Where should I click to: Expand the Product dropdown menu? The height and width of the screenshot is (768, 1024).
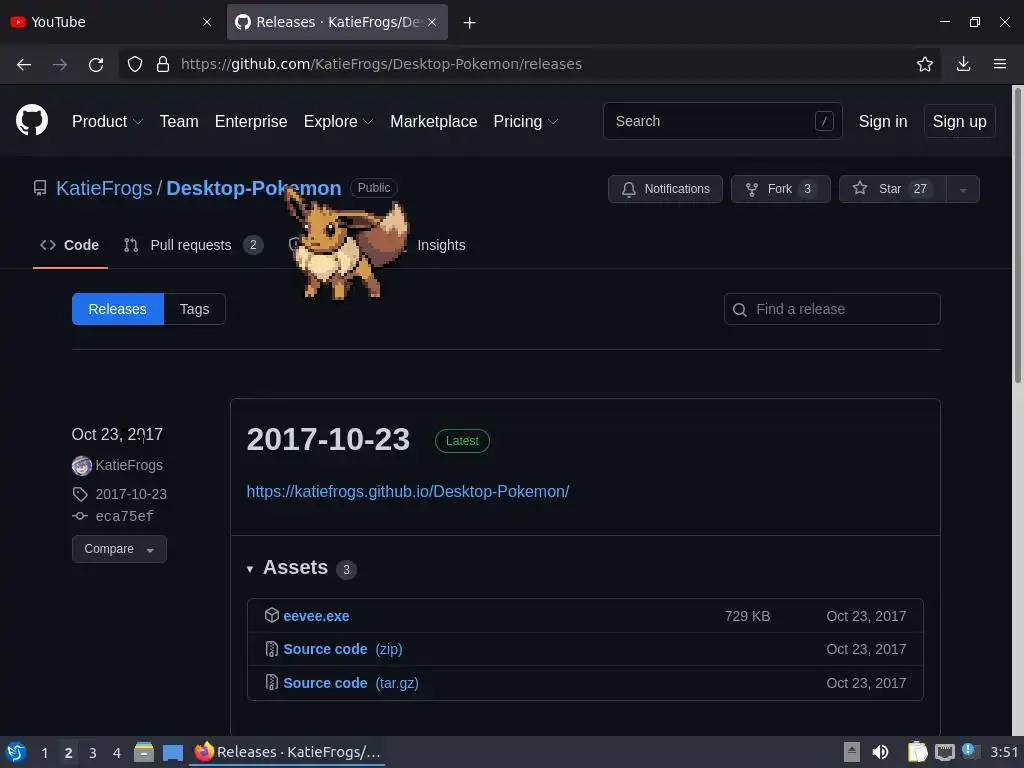tap(107, 121)
